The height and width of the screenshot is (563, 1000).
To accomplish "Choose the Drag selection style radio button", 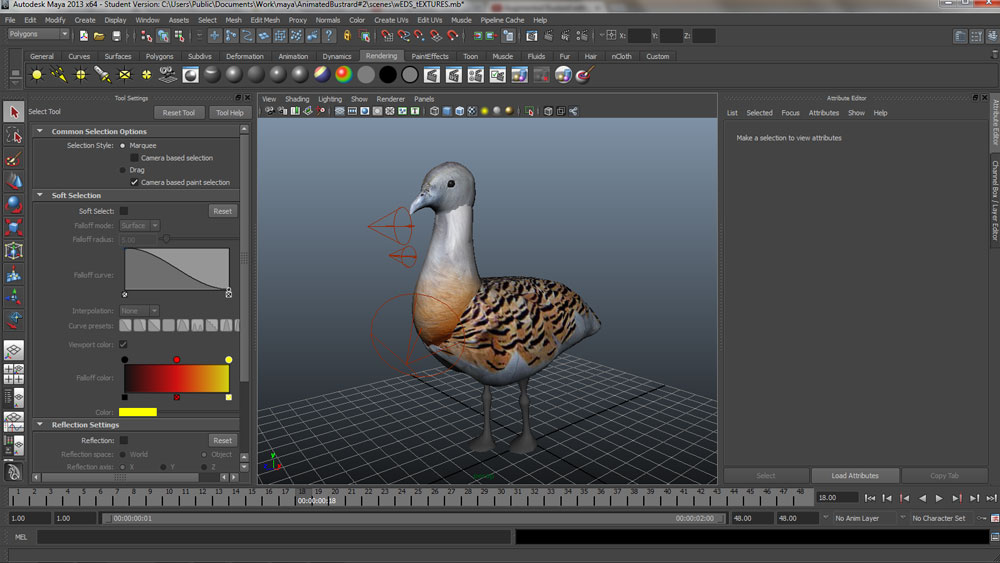I will click(124, 170).
